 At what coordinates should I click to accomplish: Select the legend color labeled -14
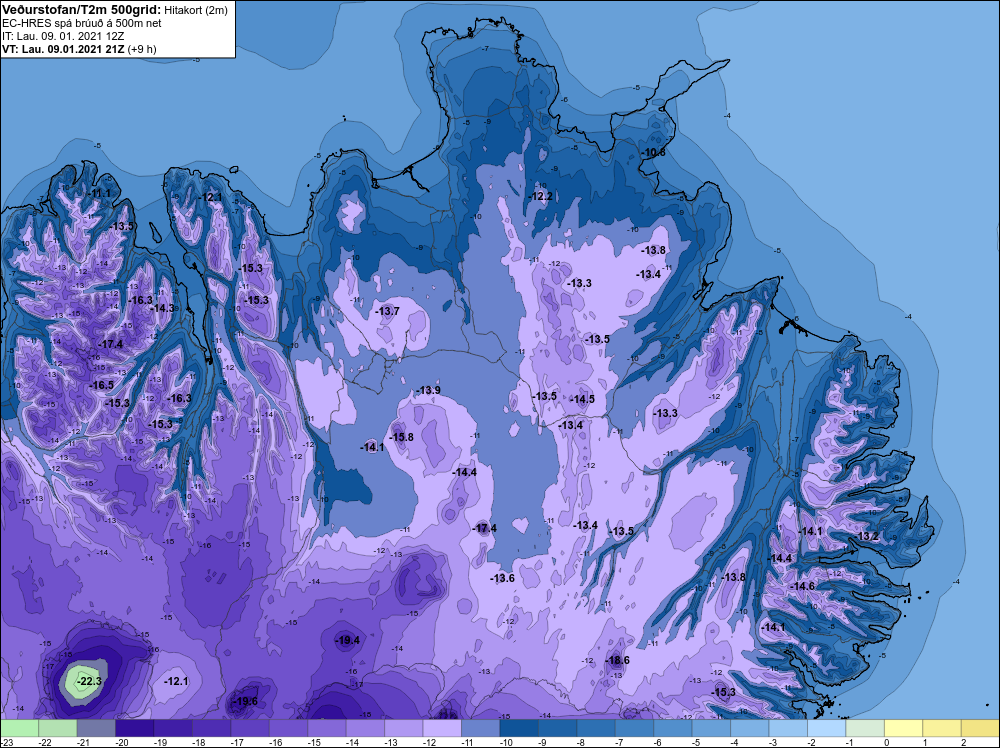pyautogui.click(x=365, y=729)
